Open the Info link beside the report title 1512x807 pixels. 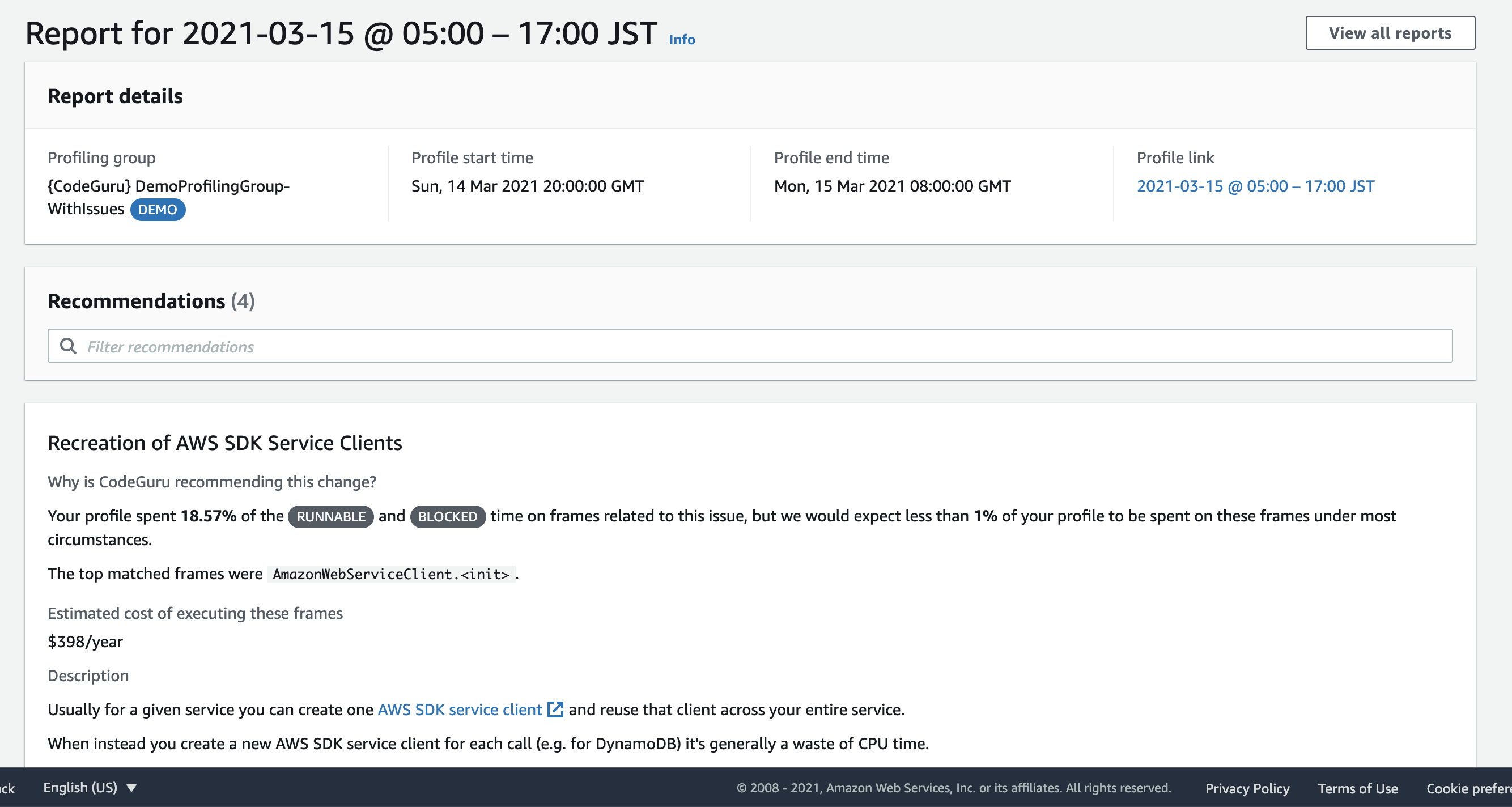pyautogui.click(x=682, y=39)
